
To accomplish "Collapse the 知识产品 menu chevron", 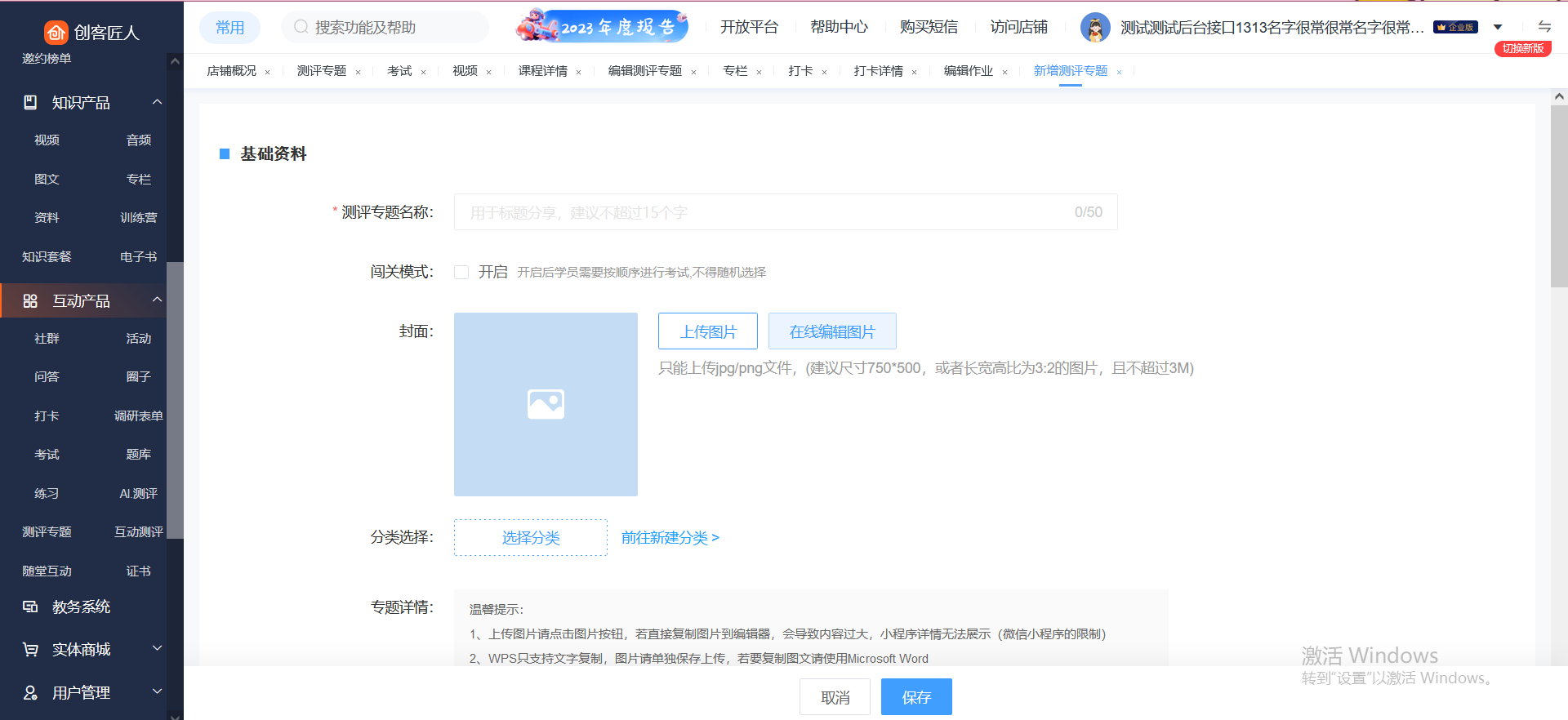I will pos(157,102).
